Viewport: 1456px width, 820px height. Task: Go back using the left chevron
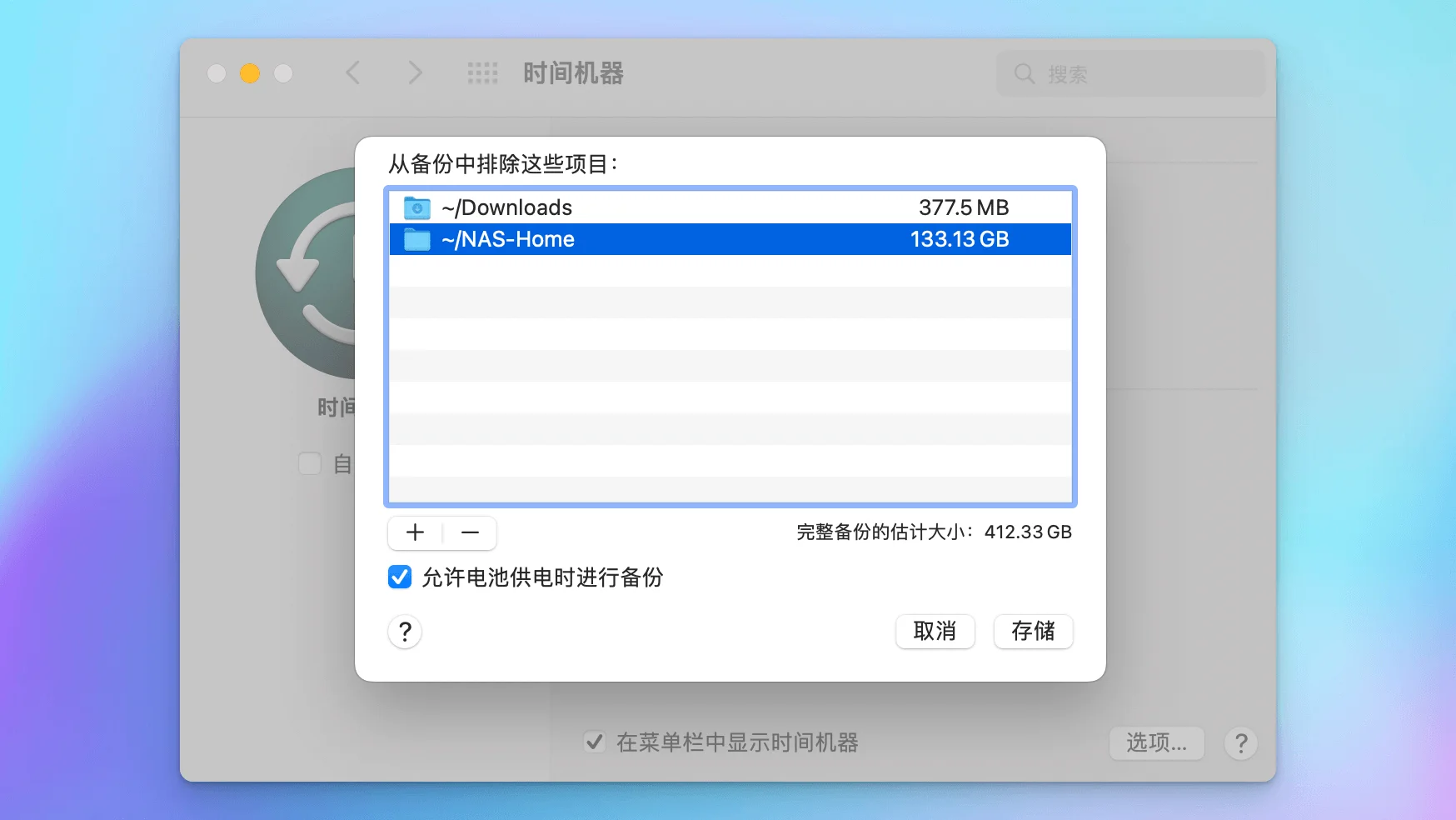click(x=353, y=73)
